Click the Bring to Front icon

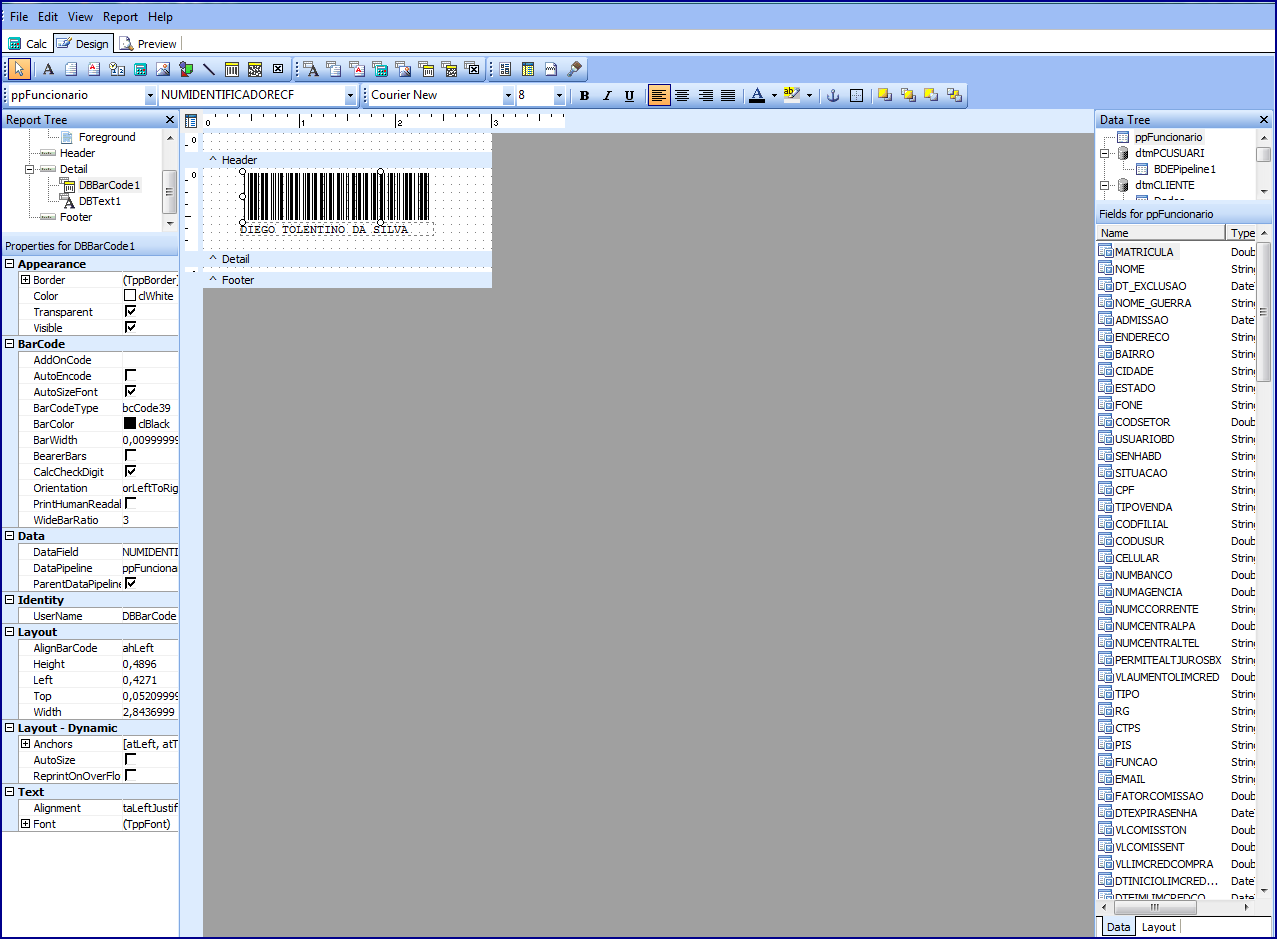point(885,95)
